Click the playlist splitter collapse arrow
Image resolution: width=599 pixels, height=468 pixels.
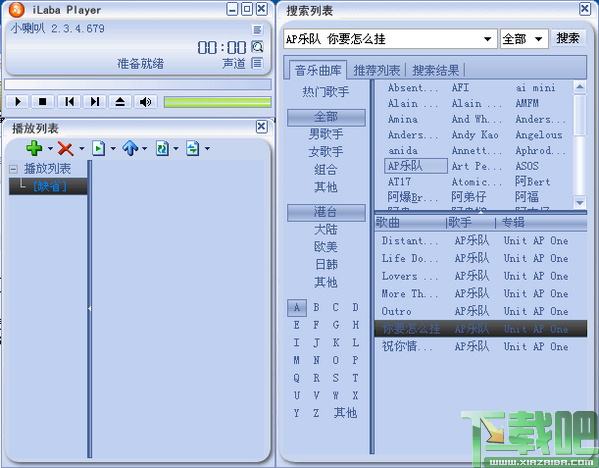coord(89,308)
